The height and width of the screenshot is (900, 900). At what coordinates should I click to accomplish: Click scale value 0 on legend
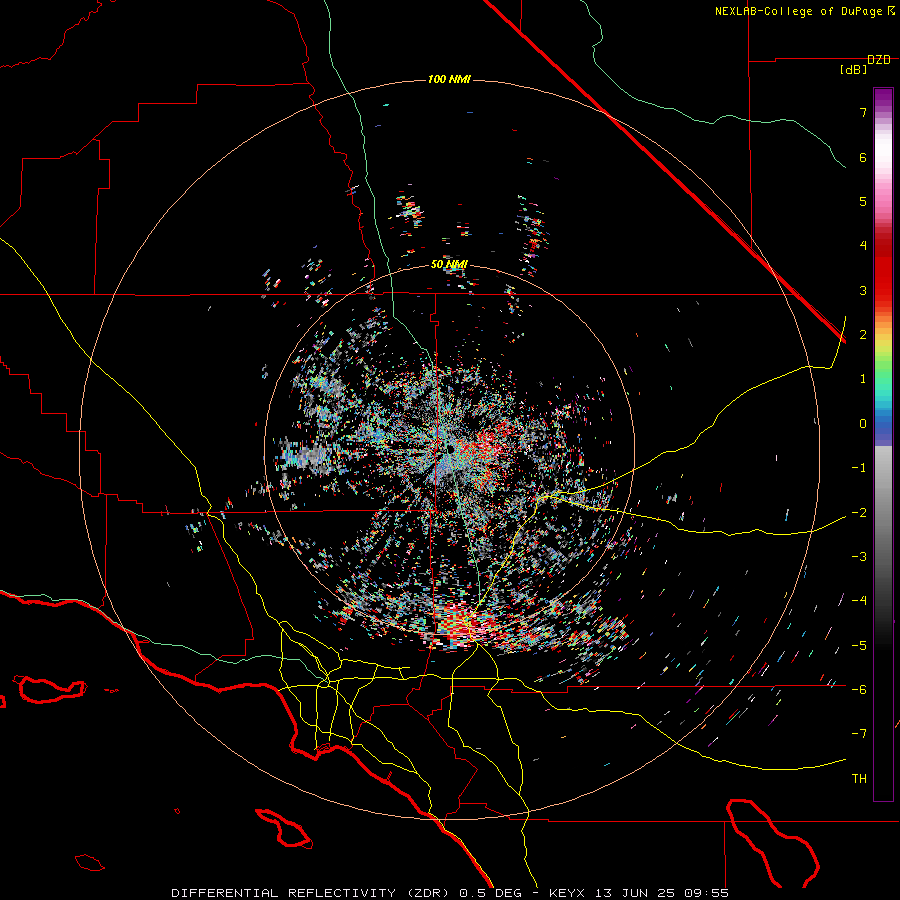tap(863, 424)
